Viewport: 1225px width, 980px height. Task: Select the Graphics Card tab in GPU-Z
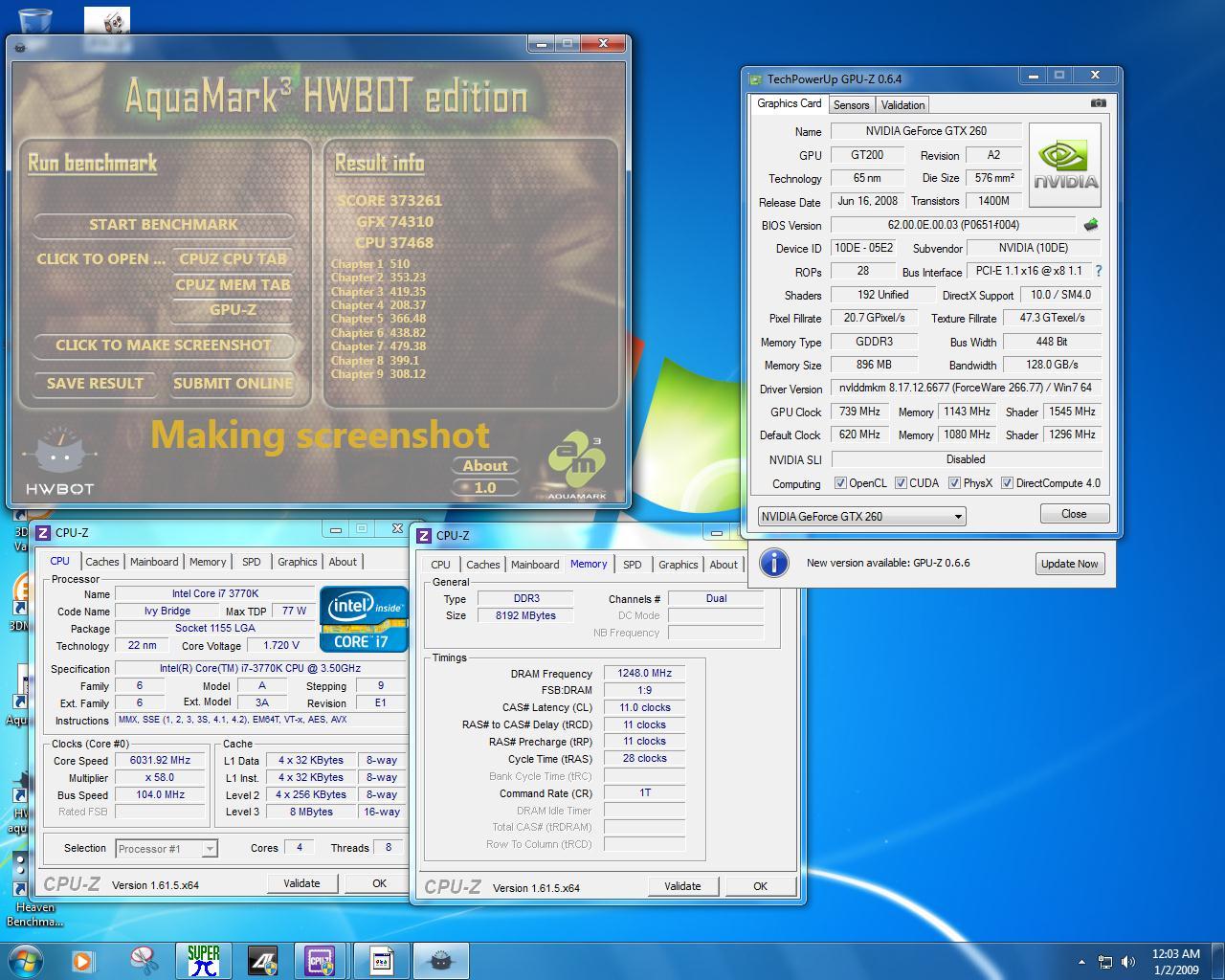(789, 103)
